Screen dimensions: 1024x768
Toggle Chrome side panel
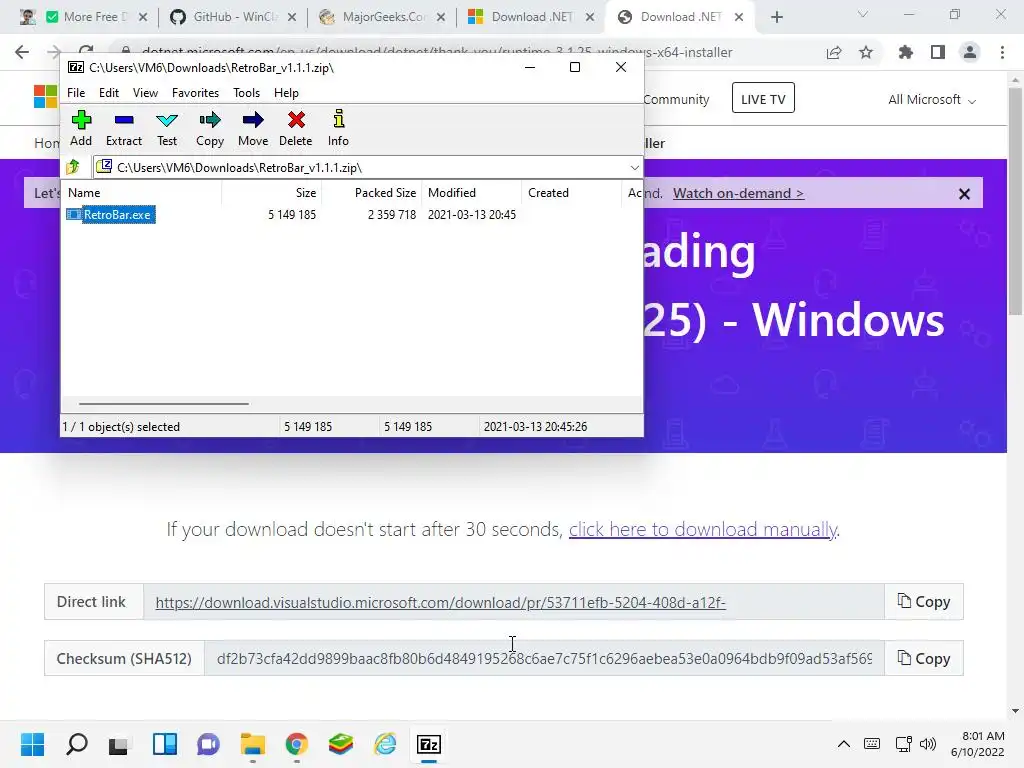938,52
